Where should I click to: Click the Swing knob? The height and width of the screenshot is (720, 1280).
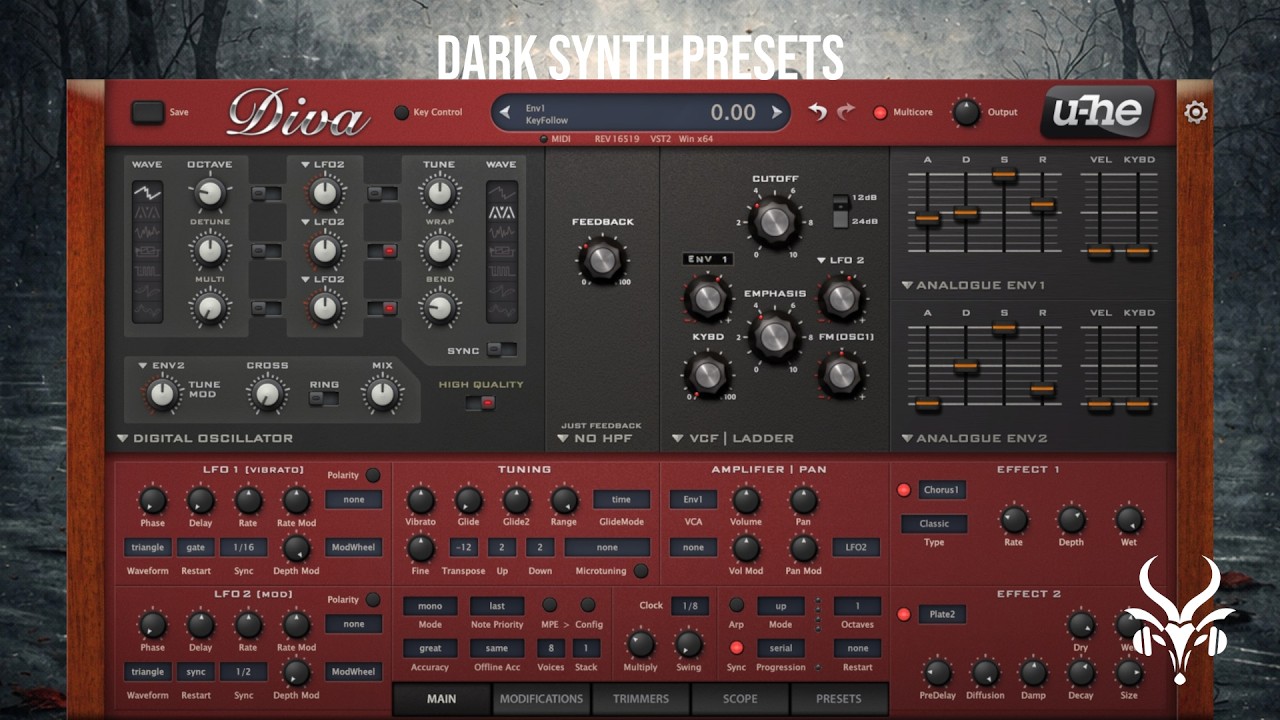pyautogui.click(x=688, y=644)
